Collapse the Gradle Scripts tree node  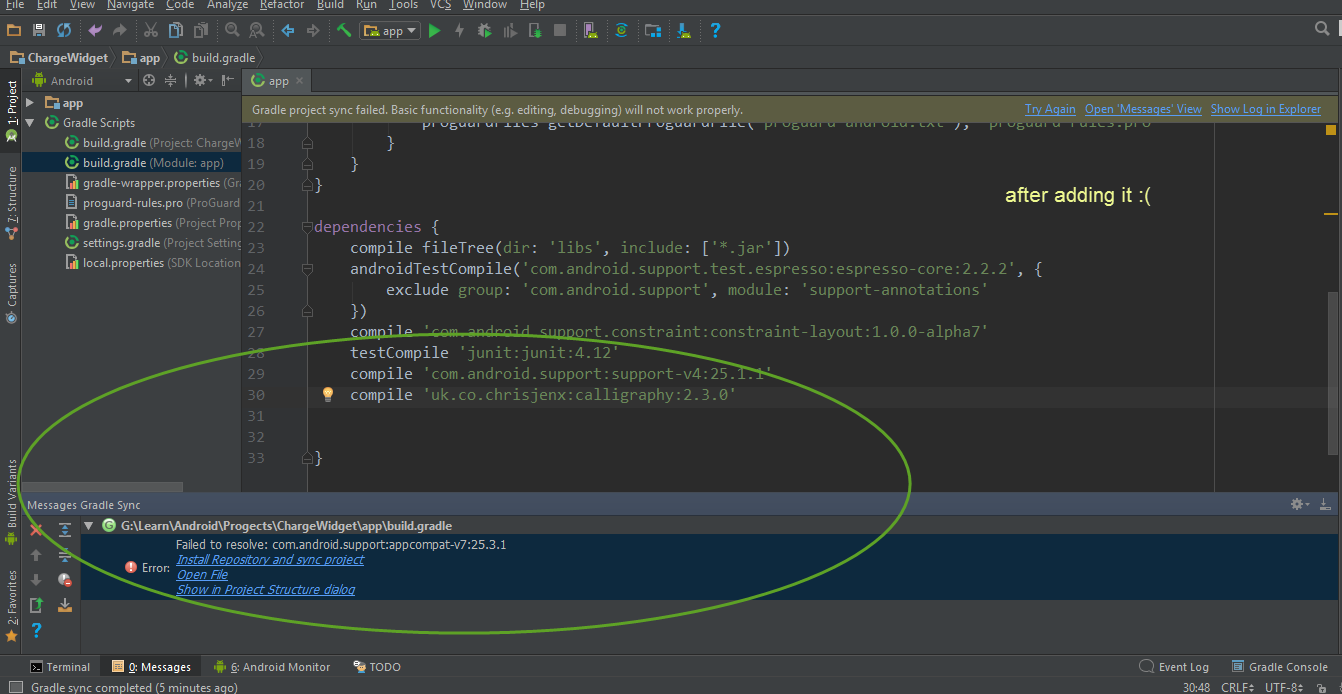point(30,123)
